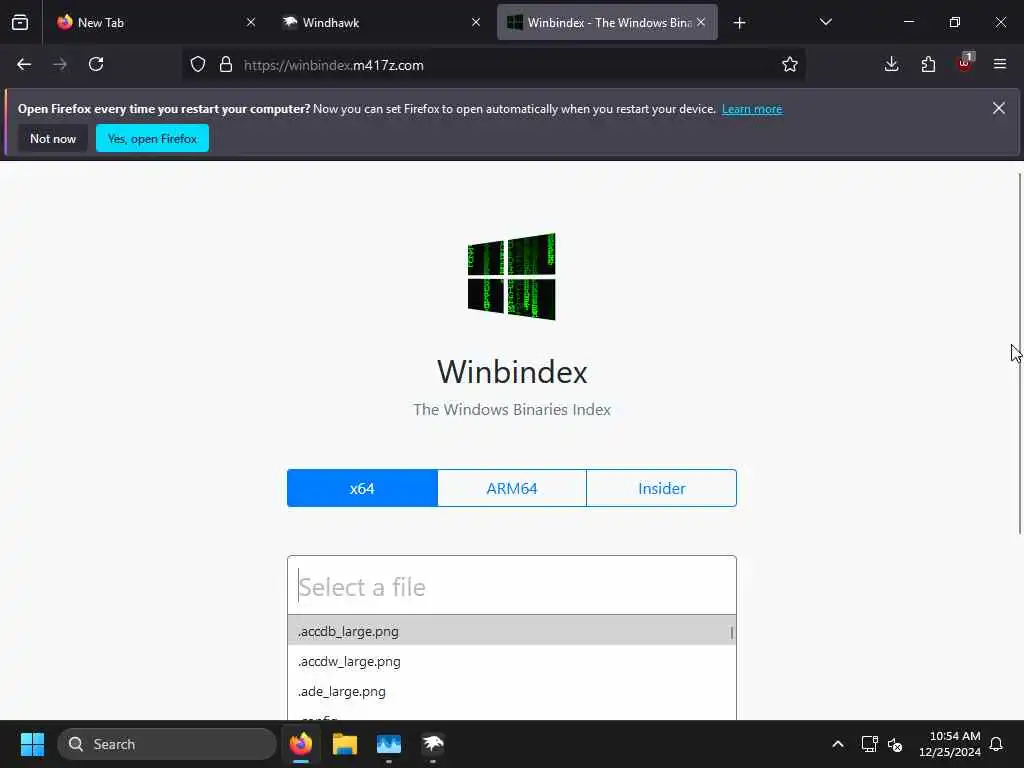Viewport: 1024px width, 768px height.
Task: Choose Not now in the notification
Action: (x=53, y=138)
